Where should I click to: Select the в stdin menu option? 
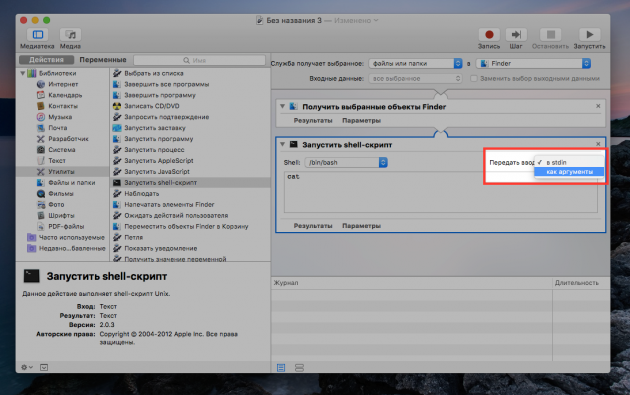(569, 162)
